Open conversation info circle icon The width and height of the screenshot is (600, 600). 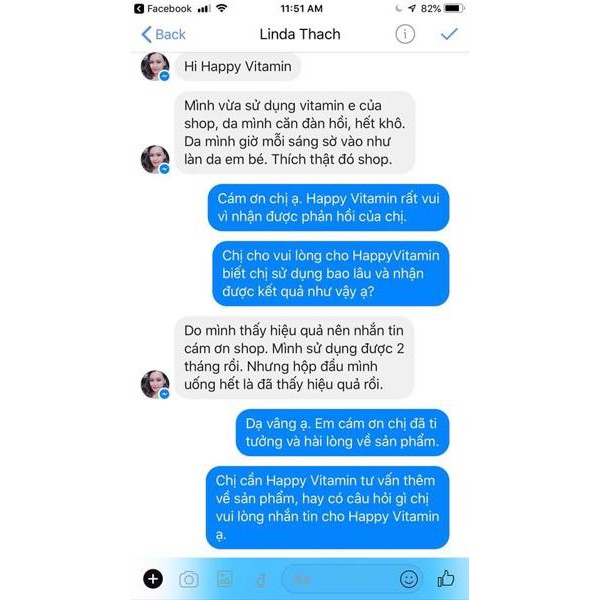pos(405,34)
